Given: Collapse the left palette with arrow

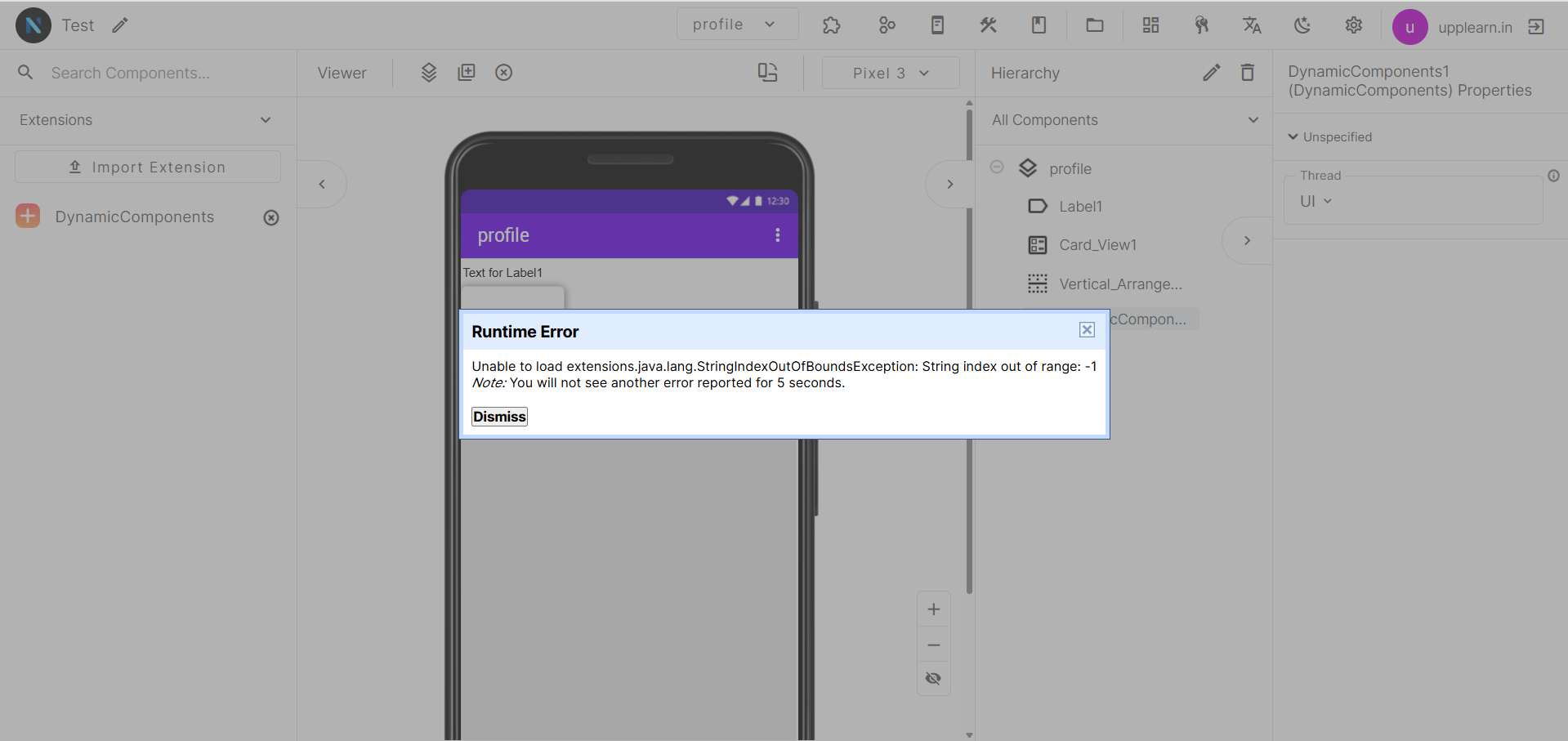Looking at the screenshot, I should point(322,184).
